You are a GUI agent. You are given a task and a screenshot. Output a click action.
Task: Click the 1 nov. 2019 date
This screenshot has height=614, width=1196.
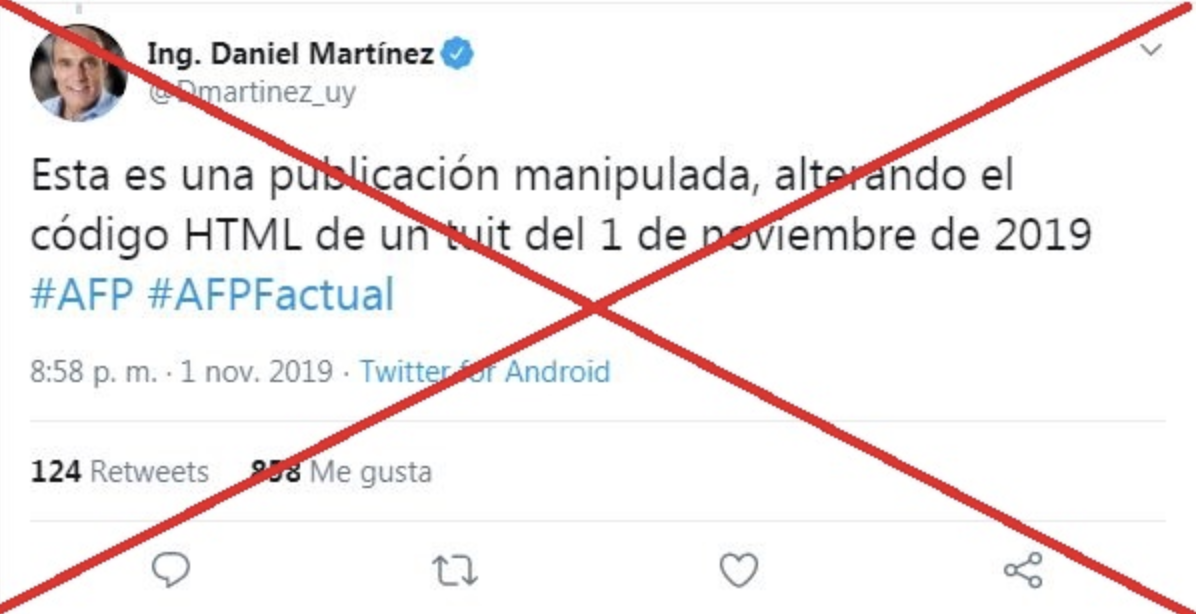point(257,372)
